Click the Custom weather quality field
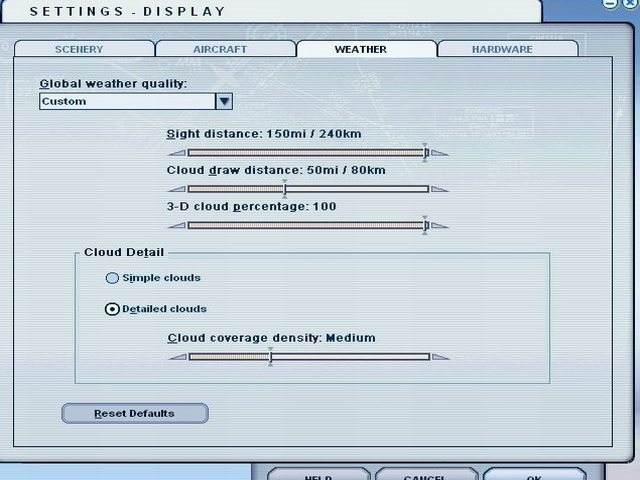The height and width of the screenshot is (480, 640). (127, 101)
